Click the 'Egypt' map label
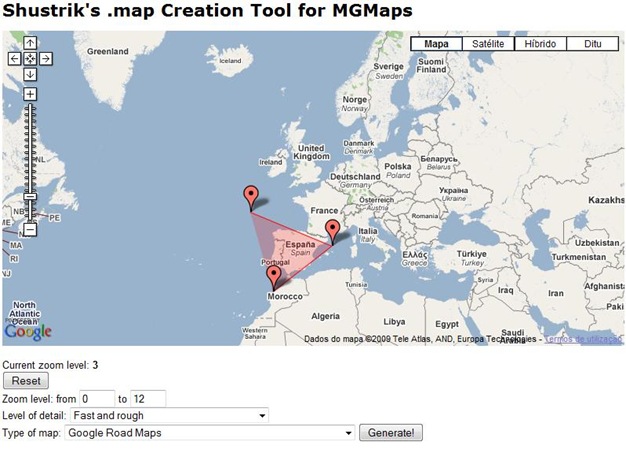 (x=447, y=324)
